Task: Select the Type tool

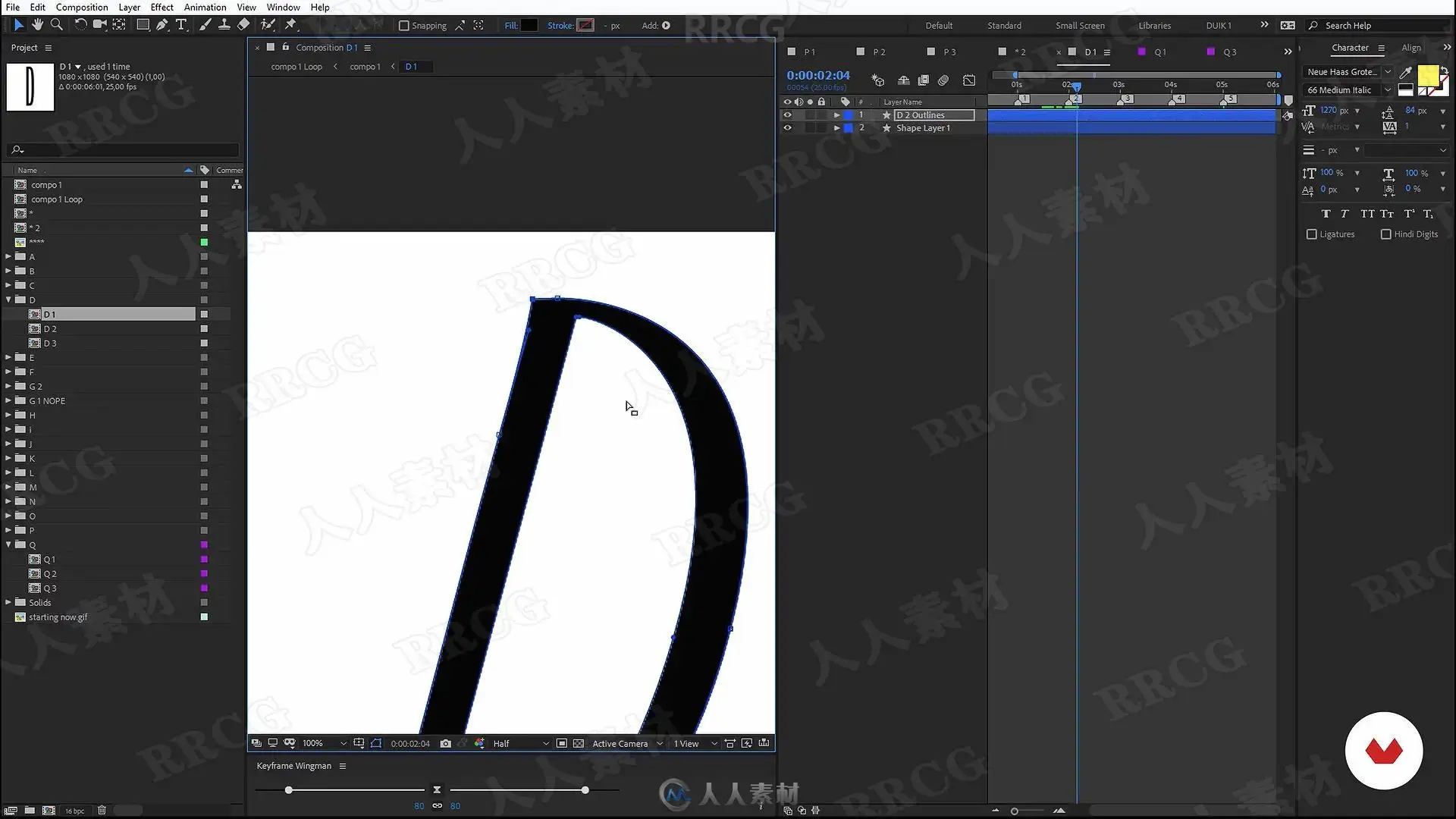Action: [181, 25]
